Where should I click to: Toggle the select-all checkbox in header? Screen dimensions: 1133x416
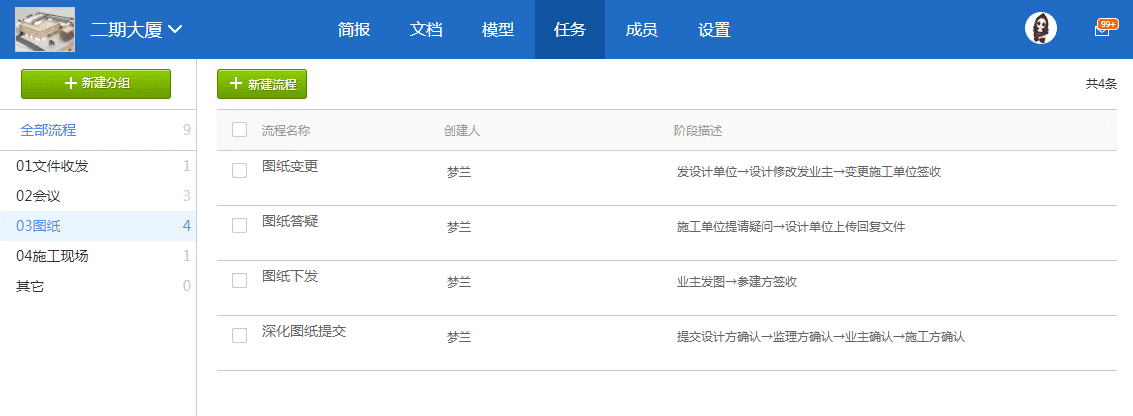coord(239,130)
